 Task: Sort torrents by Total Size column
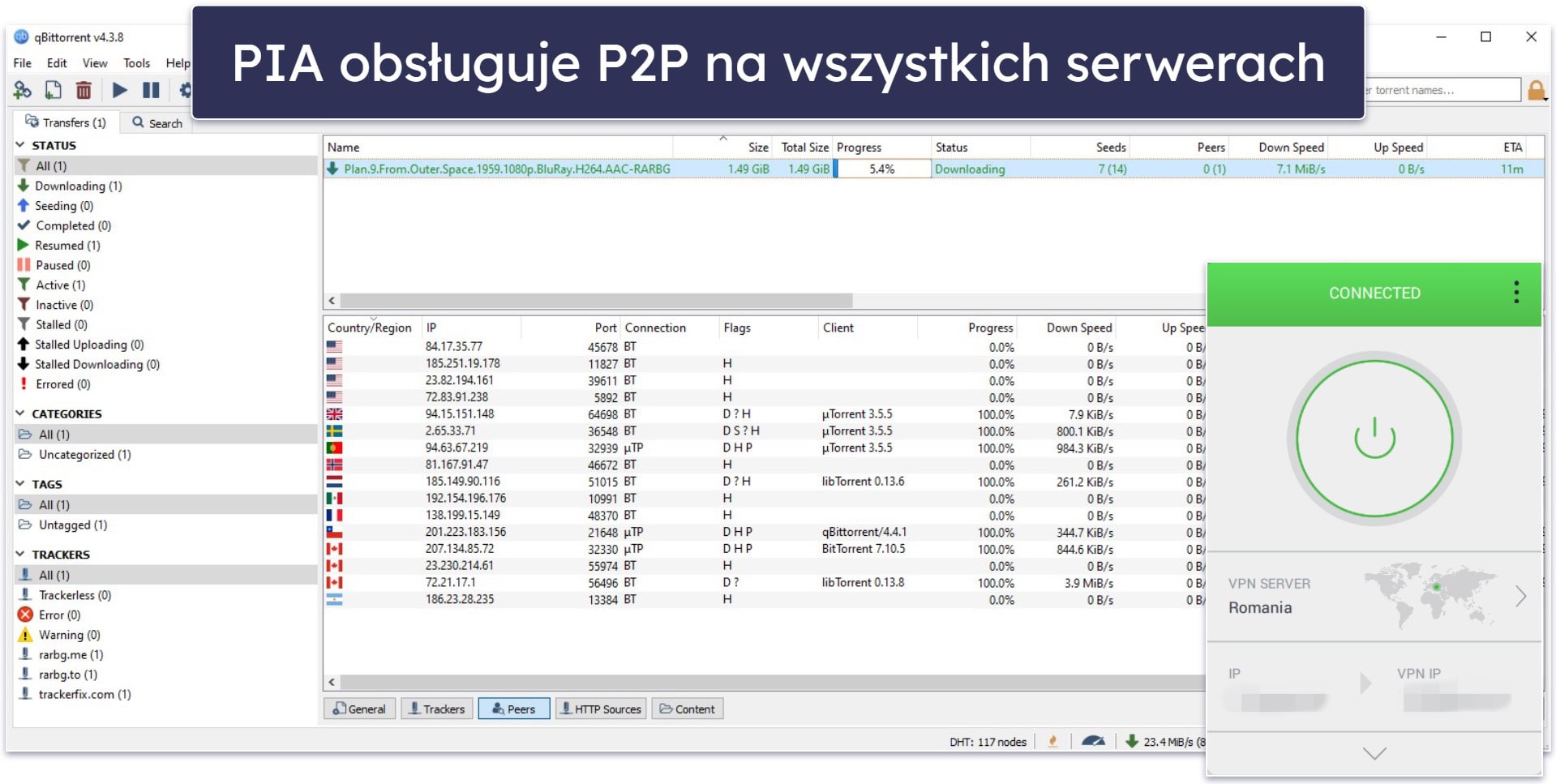pyautogui.click(x=804, y=147)
